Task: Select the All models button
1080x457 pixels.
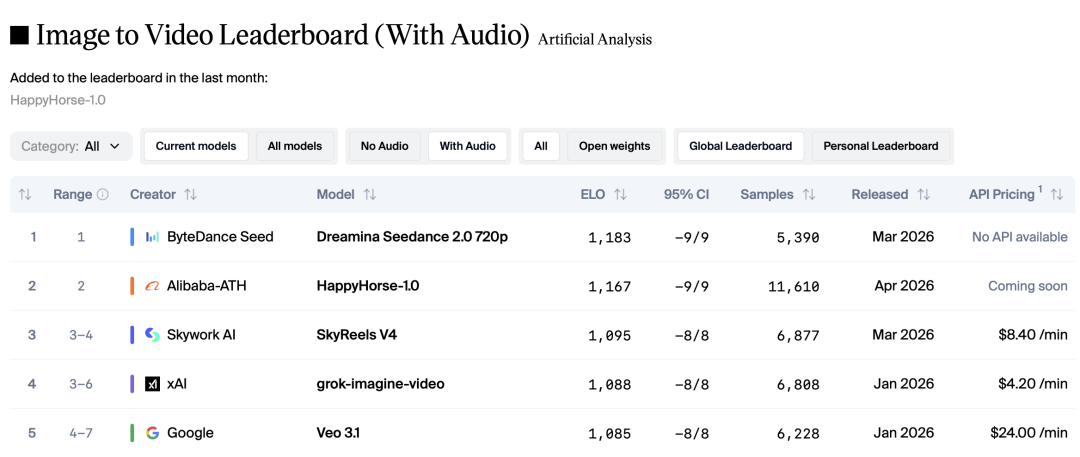Action: point(295,146)
